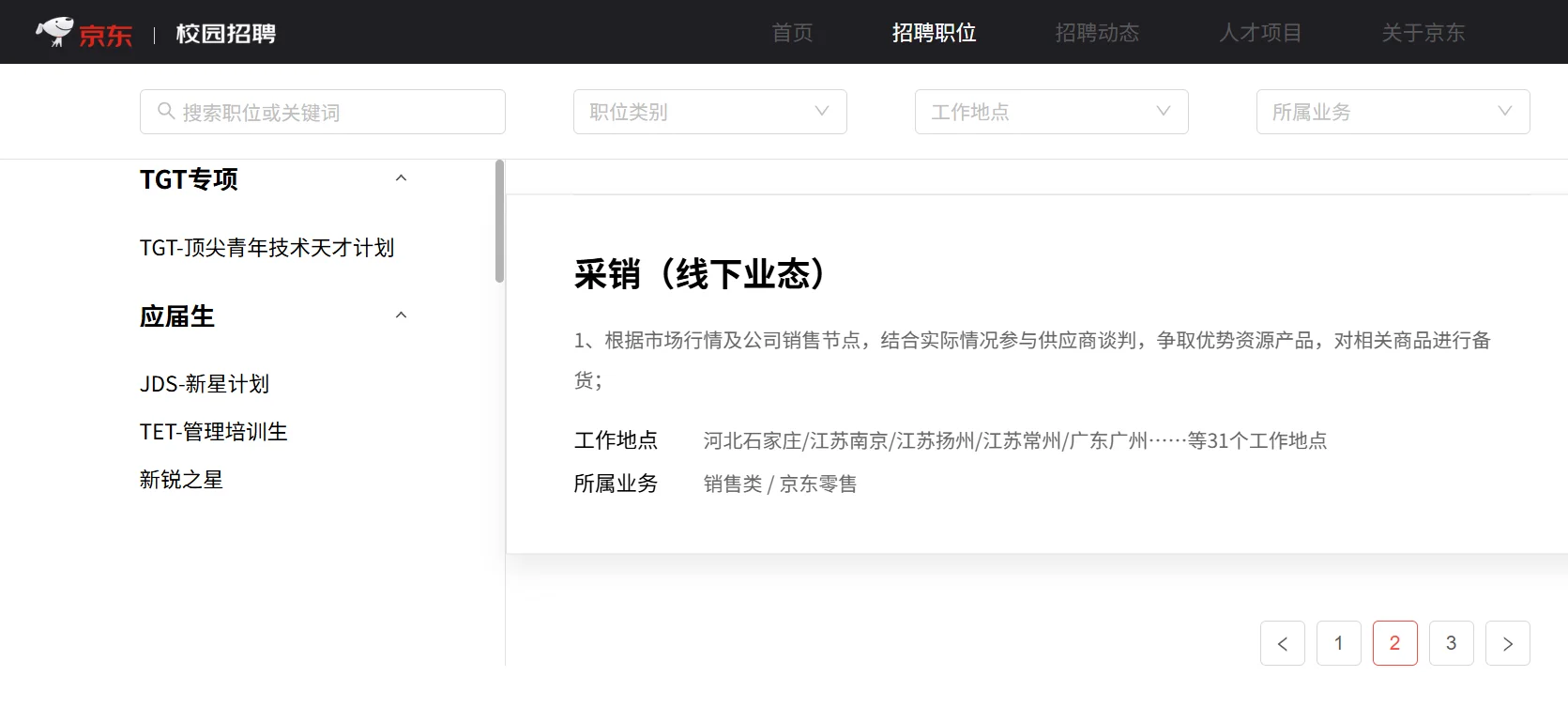Go to page 3
Image resolution: width=1568 pixels, height=707 pixels.
coord(1451,643)
